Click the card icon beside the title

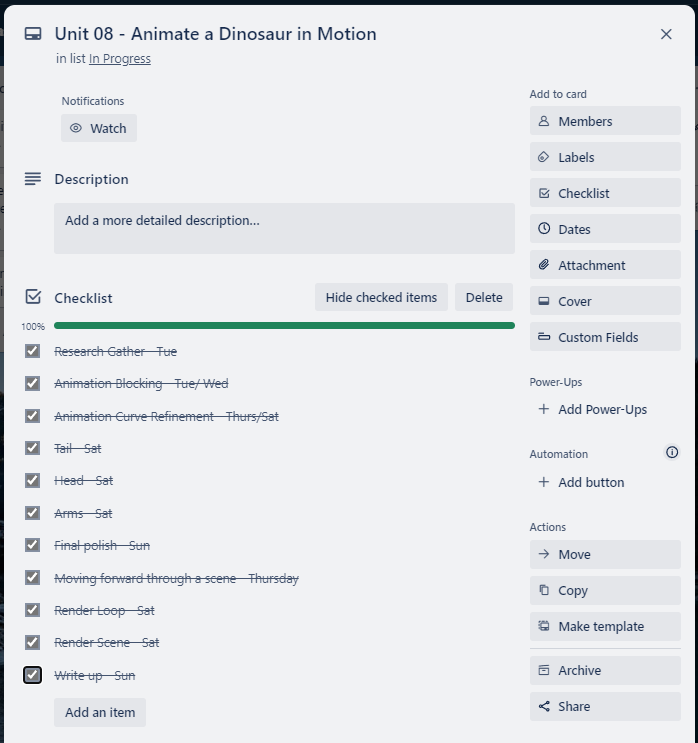tap(33, 34)
